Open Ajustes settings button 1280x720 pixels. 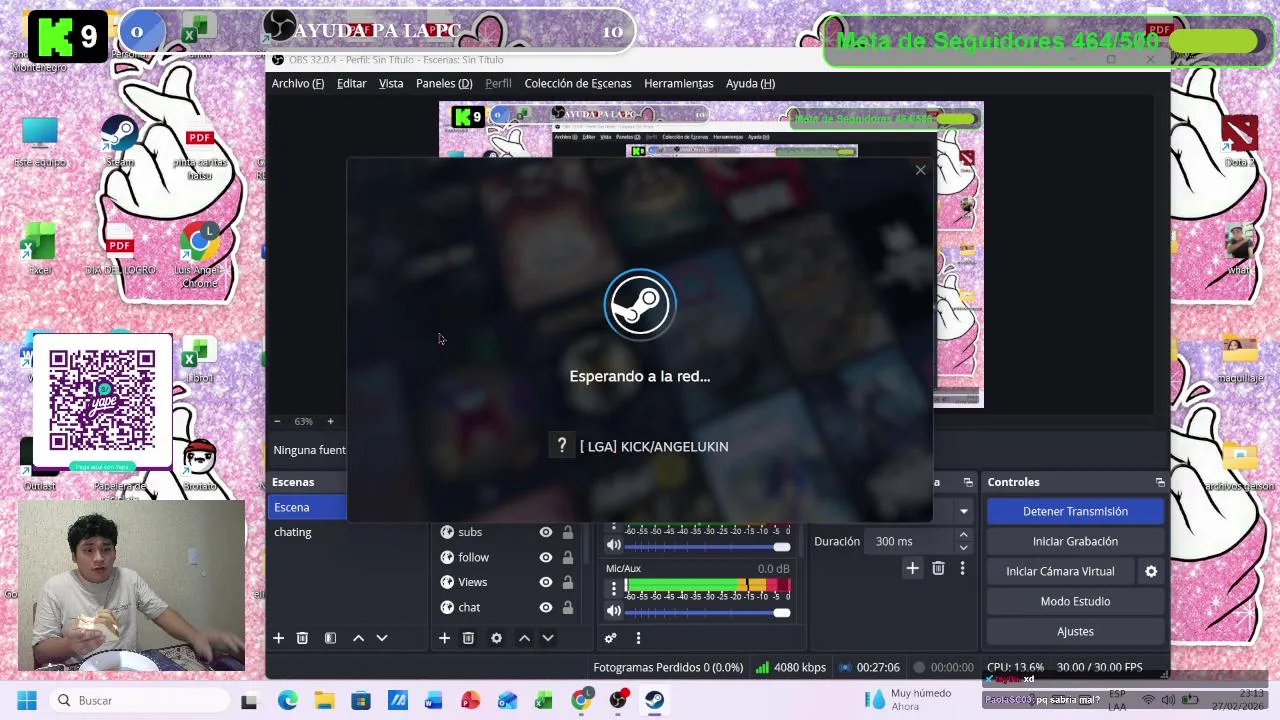tap(1075, 631)
